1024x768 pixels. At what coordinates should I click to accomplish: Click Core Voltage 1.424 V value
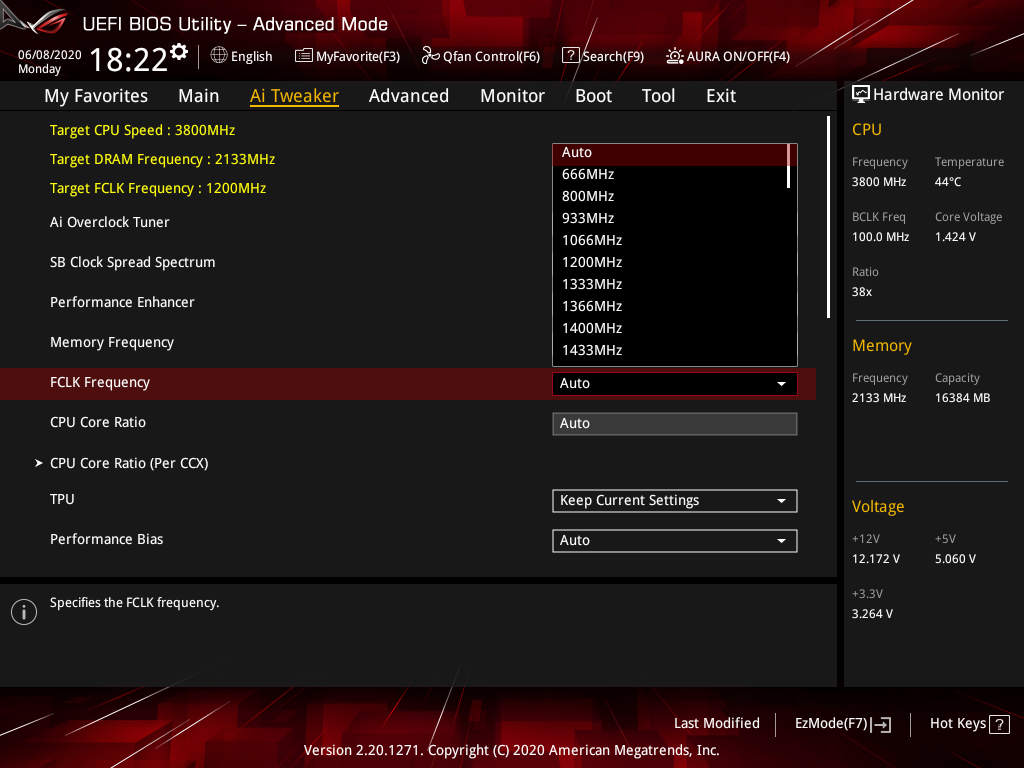tap(955, 237)
